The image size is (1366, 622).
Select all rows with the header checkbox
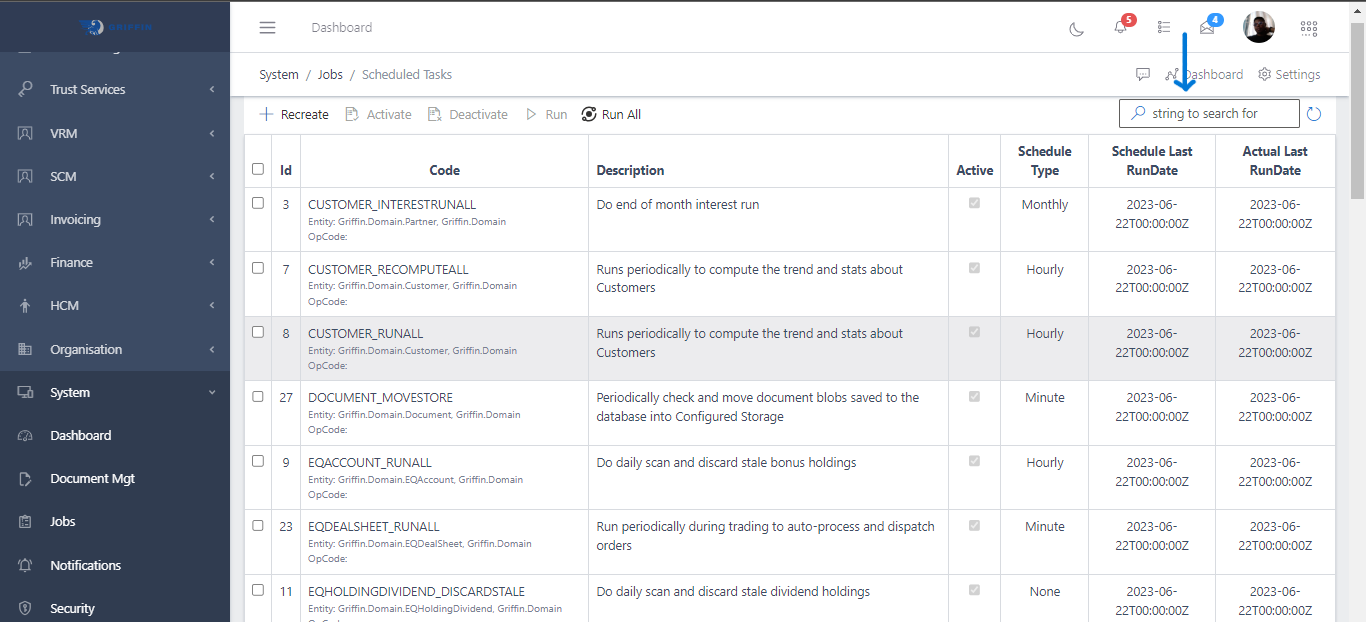tap(258, 169)
